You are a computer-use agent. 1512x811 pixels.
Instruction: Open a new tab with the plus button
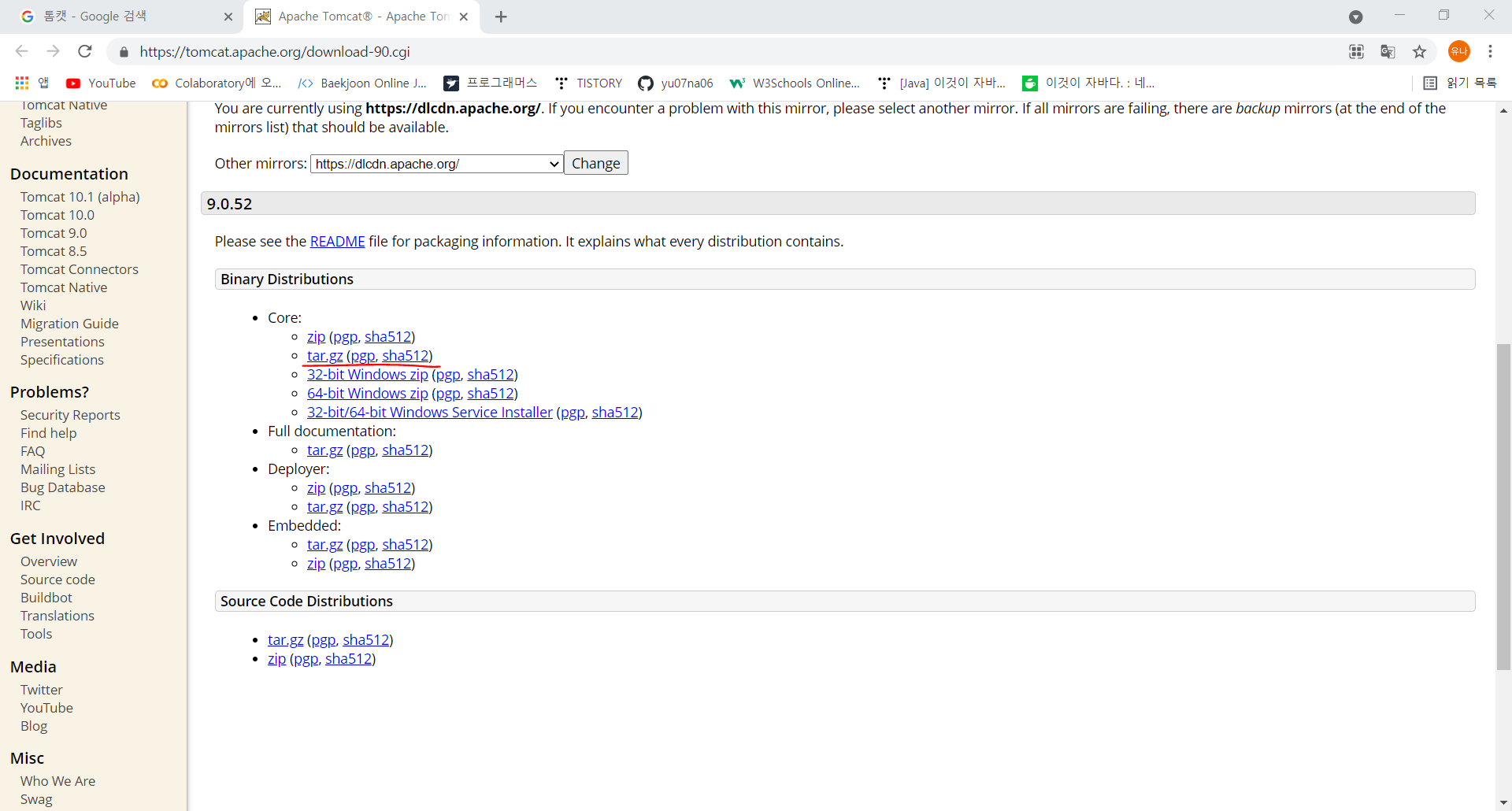tap(501, 17)
